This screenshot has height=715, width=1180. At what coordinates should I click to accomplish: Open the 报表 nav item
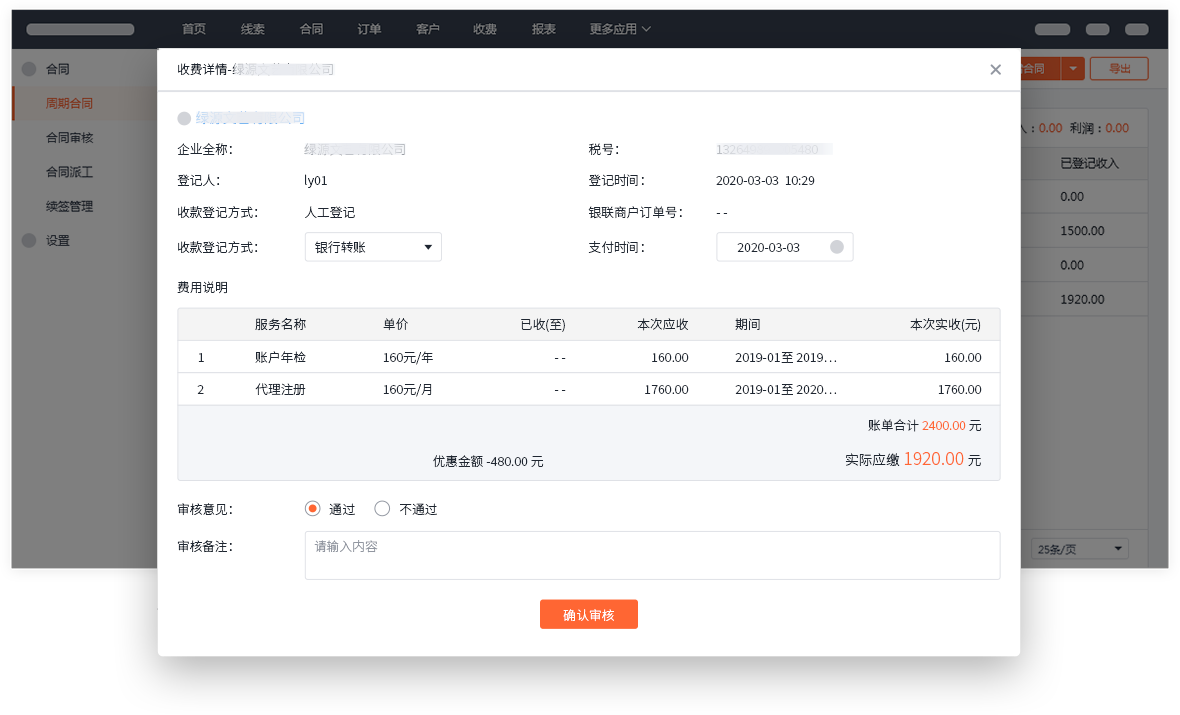tap(543, 29)
